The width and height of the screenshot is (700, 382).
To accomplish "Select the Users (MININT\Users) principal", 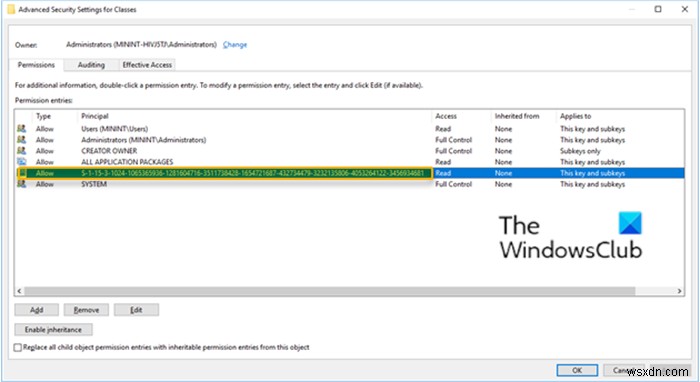I will [115, 129].
